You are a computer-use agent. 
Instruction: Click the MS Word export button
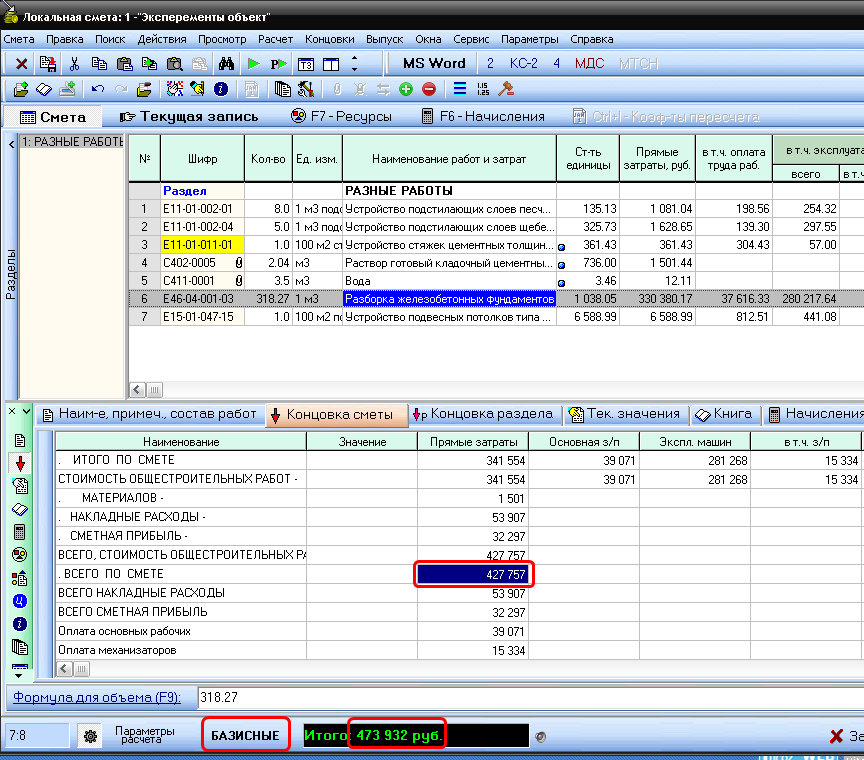point(433,63)
